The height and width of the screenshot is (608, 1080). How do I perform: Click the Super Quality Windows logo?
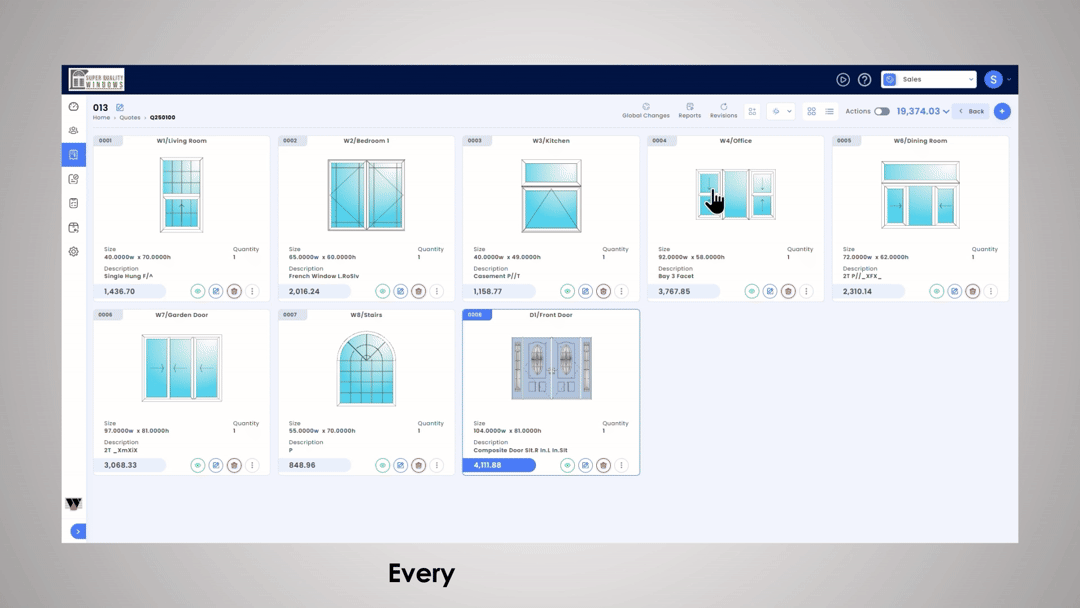[x=96, y=80]
